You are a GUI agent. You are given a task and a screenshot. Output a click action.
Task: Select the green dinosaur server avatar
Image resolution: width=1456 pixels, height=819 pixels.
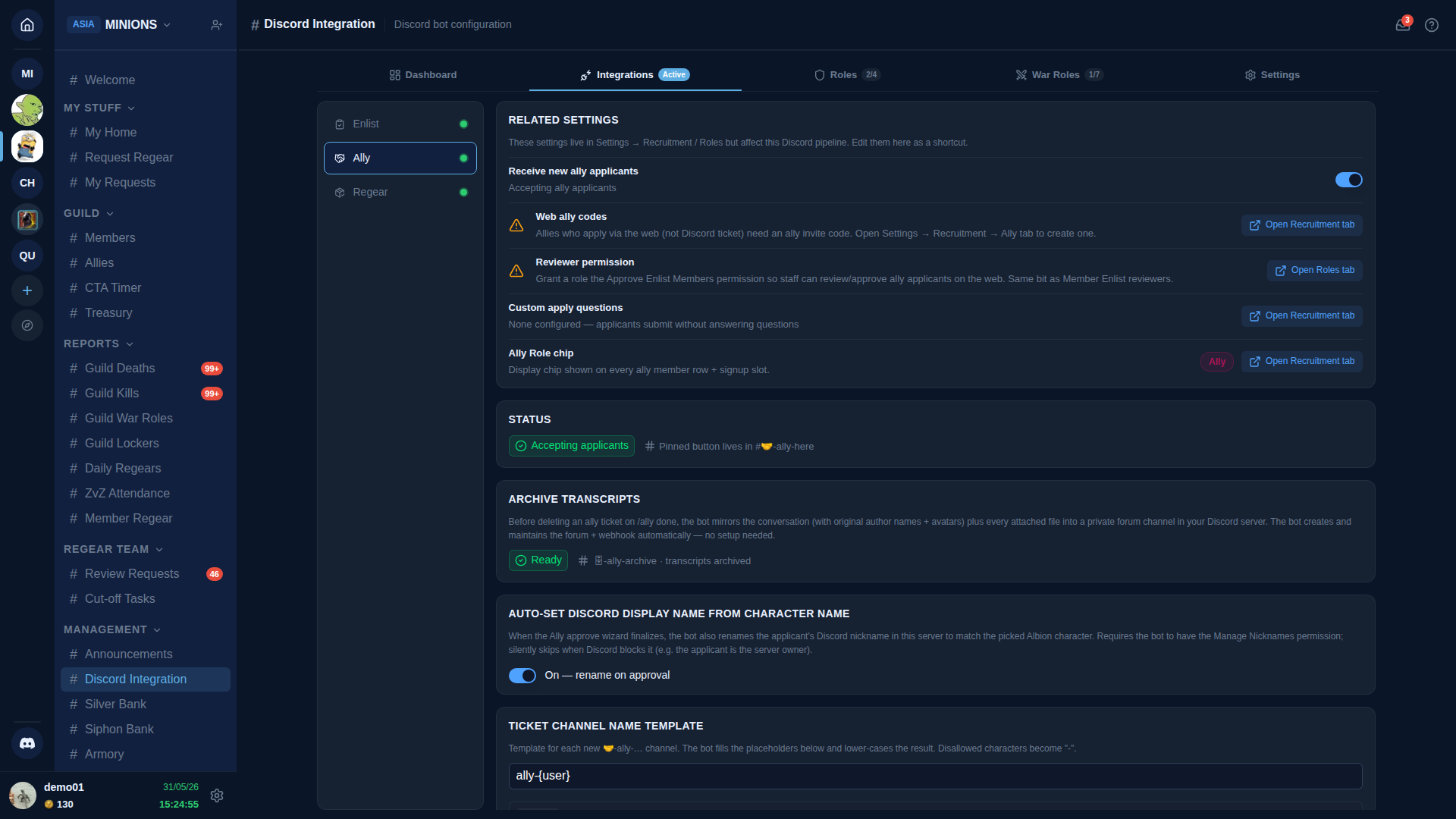point(27,110)
